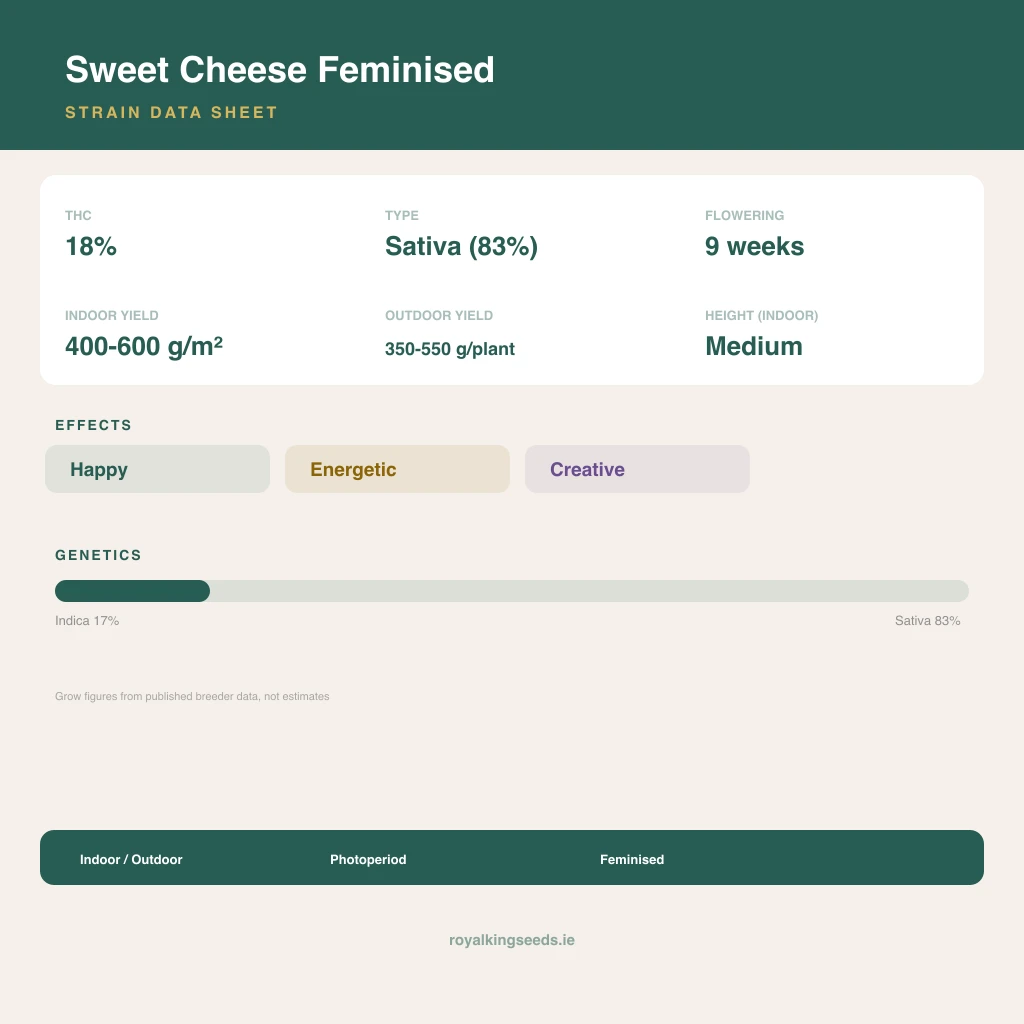Click the Sweet Cheese Feminised title
Screen dimensions: 1024x1024
280,70
